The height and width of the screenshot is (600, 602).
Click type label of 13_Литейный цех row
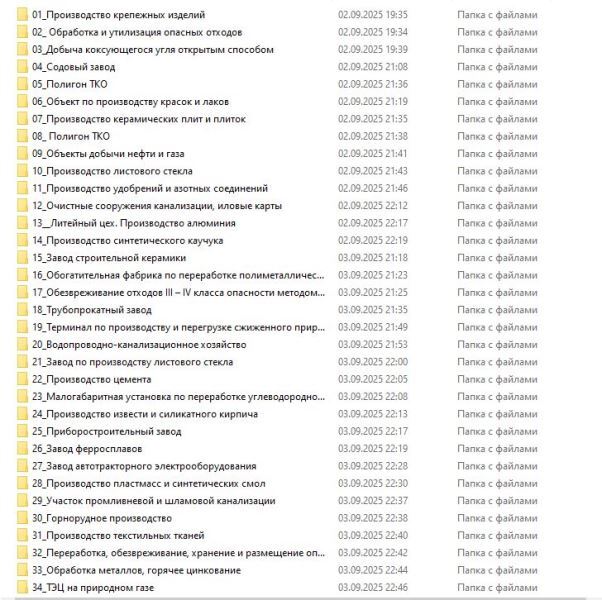pyautogui.click(x=497, y=223)
